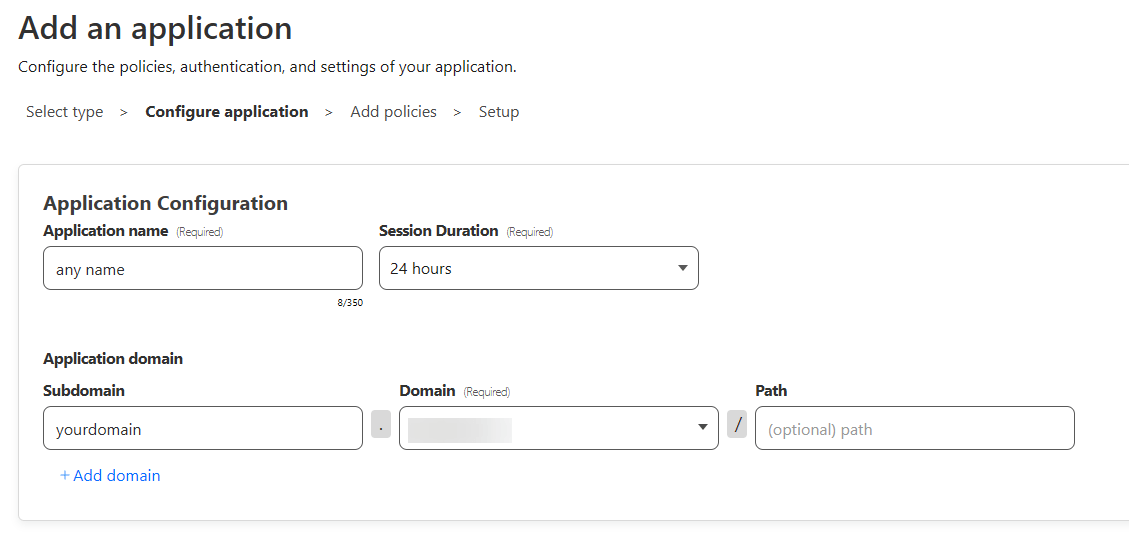Image resolution: width=1129 pixels, height=540 pixels.
Task: Click the Application Configuration heading
Action: 166,203
